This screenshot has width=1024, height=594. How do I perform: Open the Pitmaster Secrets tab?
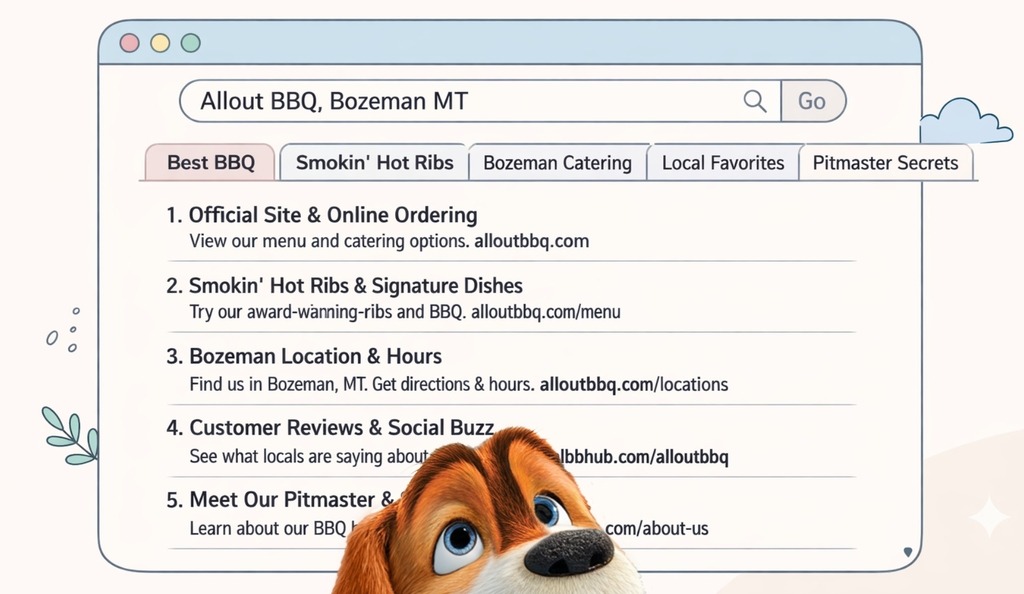(x=886, y=163)
